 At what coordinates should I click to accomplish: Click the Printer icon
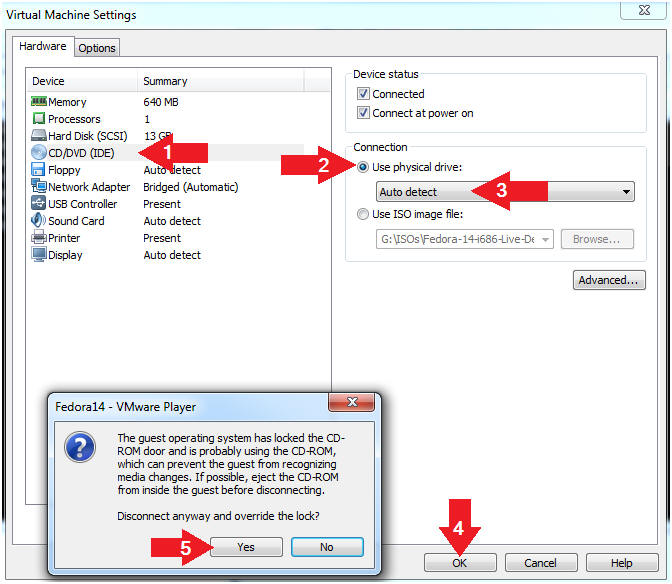pyautogui.click(x=39, y=237)
